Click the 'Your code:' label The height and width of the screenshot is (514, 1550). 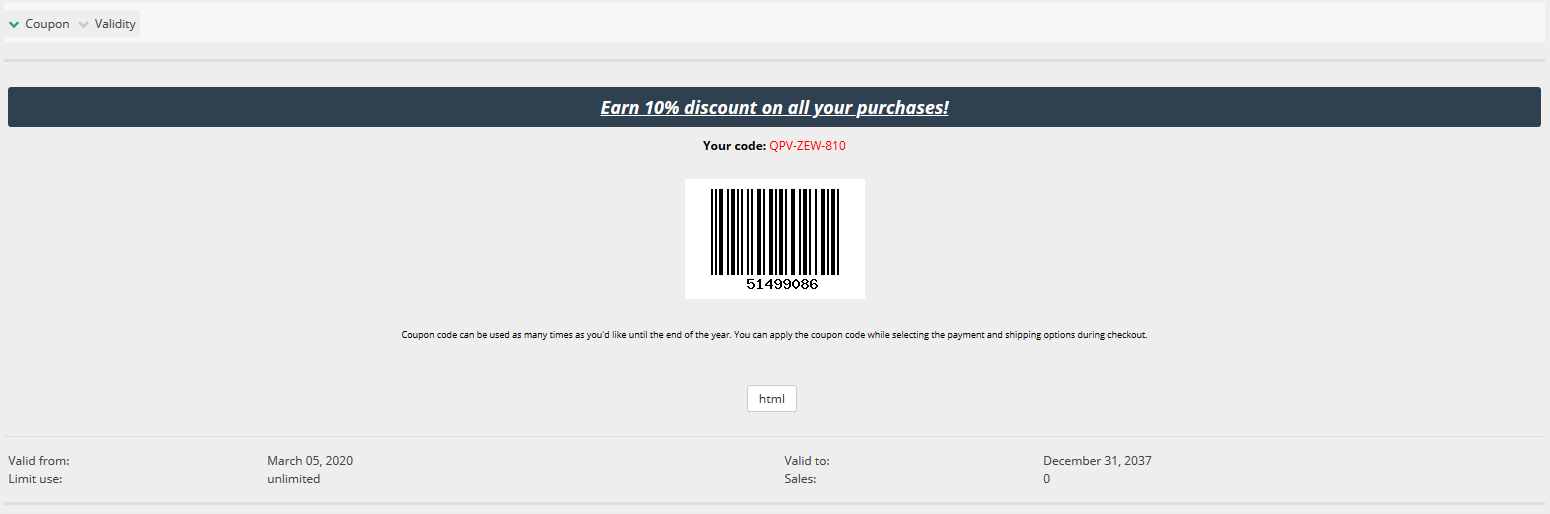734,146
